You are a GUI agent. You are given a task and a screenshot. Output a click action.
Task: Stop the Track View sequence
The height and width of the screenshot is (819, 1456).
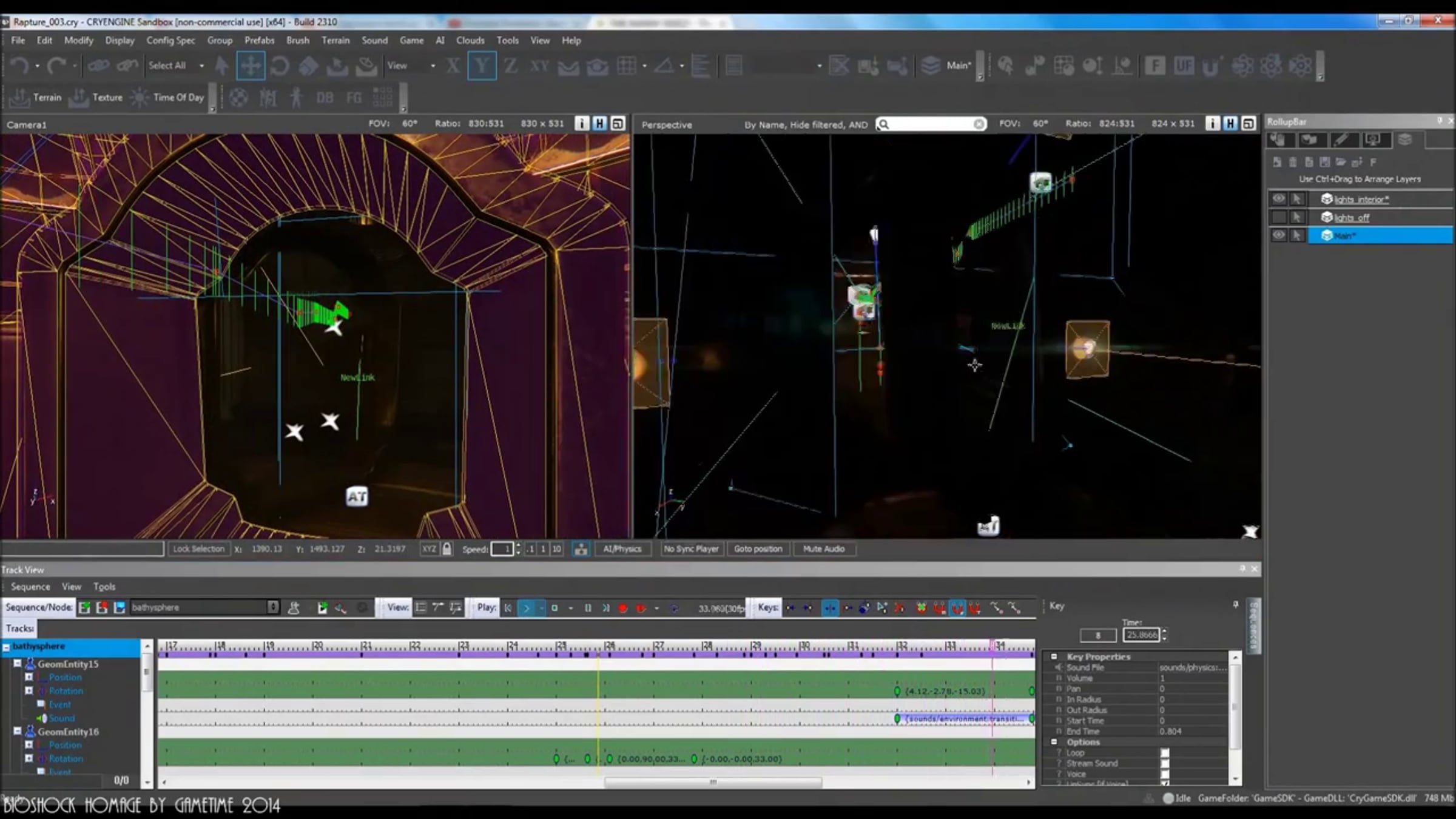(x=554, y=608)
